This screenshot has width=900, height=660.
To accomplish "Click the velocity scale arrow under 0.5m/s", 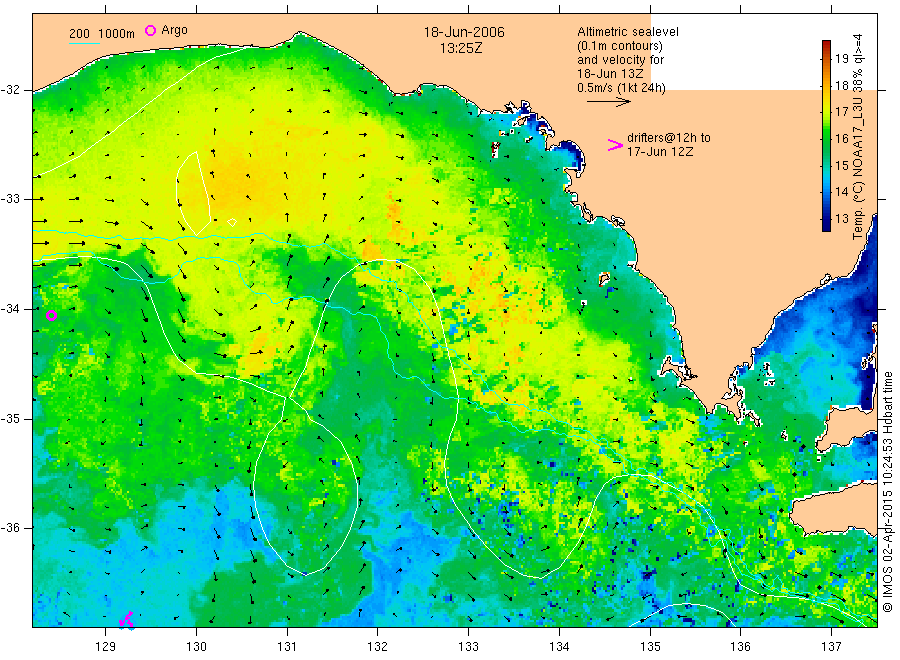I will [608, 102].
